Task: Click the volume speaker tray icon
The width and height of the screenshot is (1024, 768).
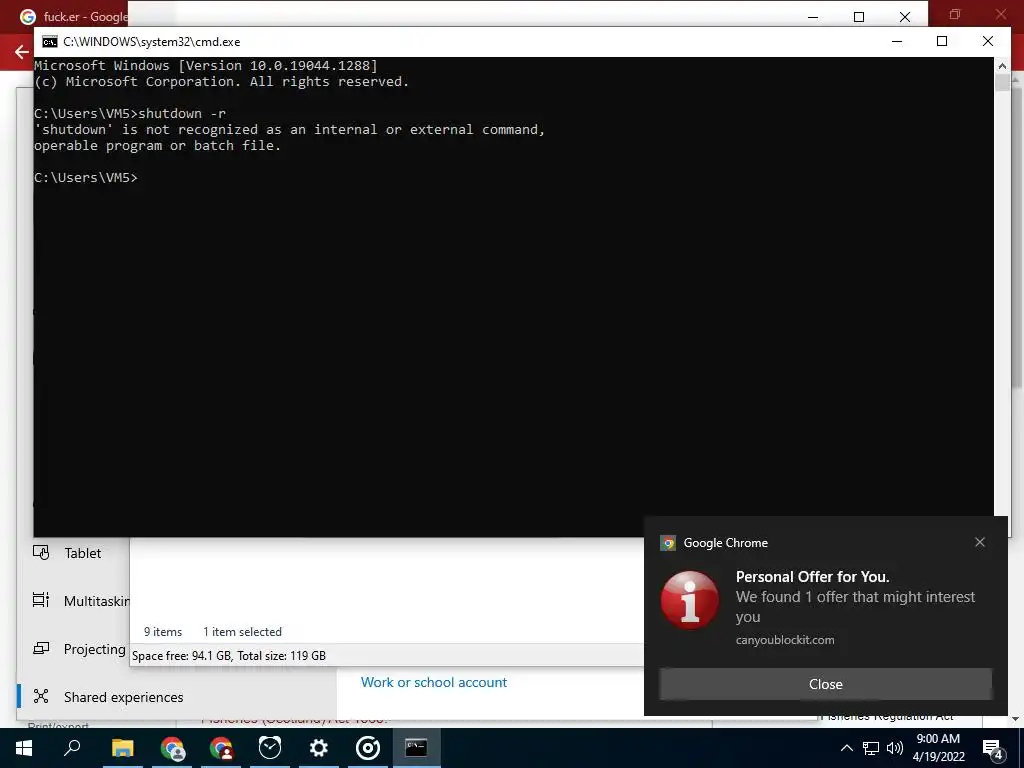Action: coord(895,748)
